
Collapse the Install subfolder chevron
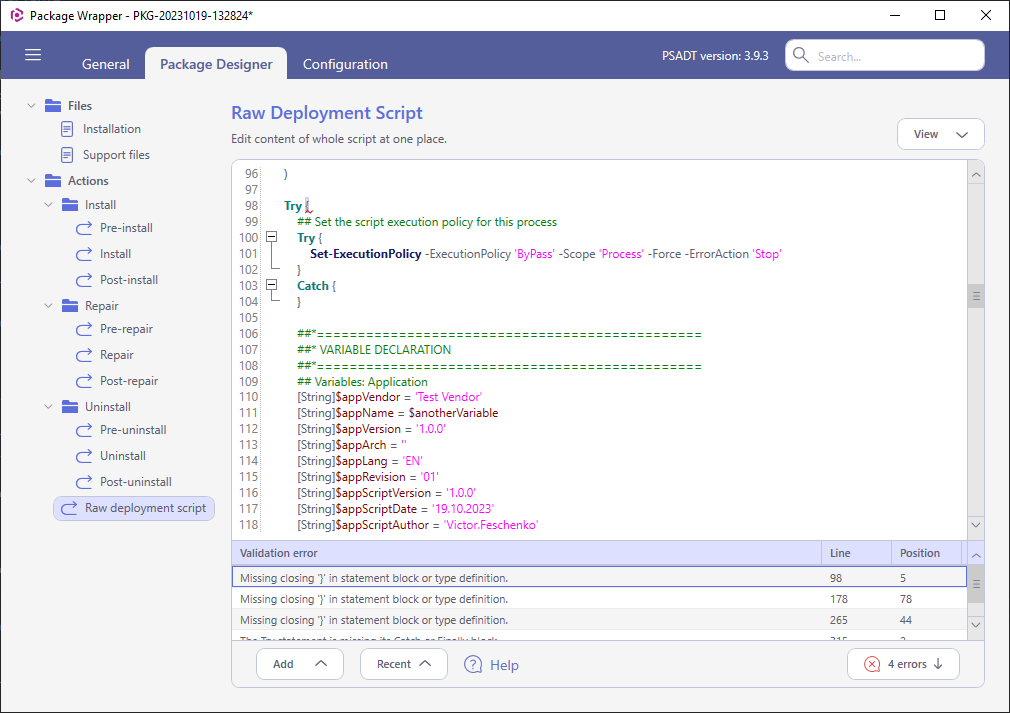point(48,205)
